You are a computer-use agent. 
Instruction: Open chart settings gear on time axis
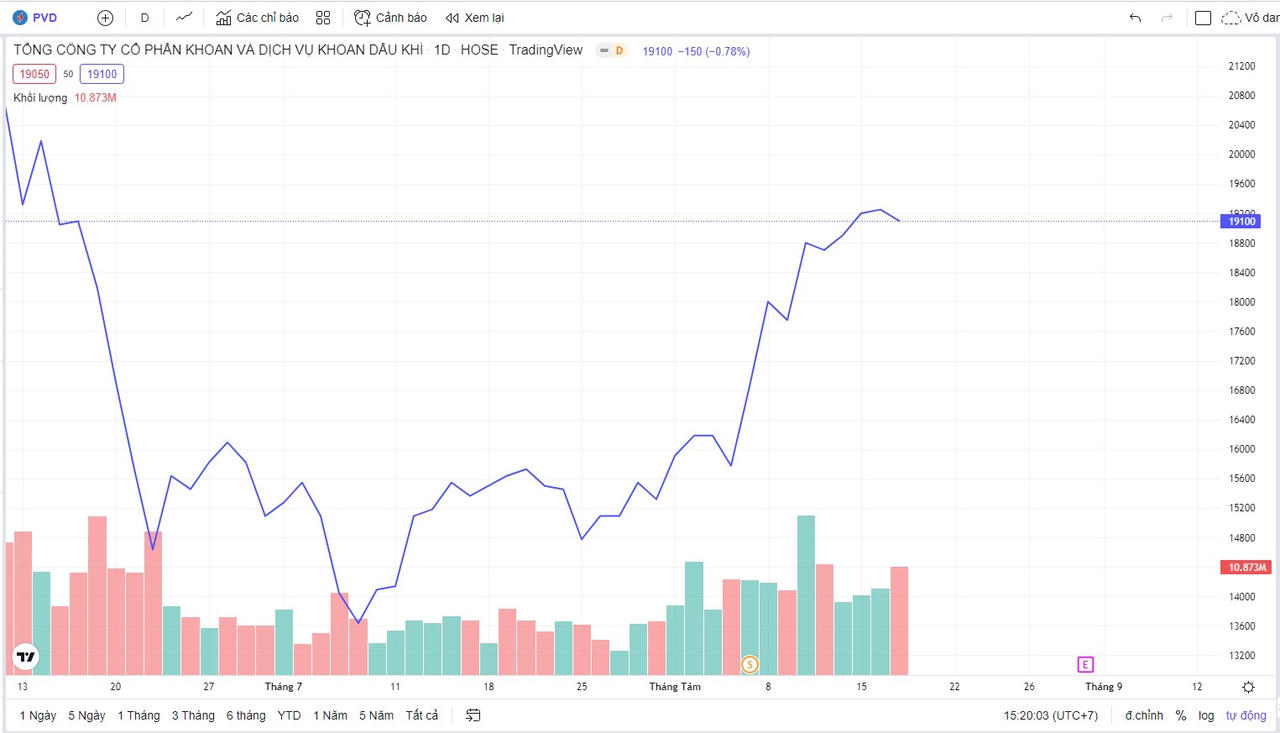(1248, 687)
